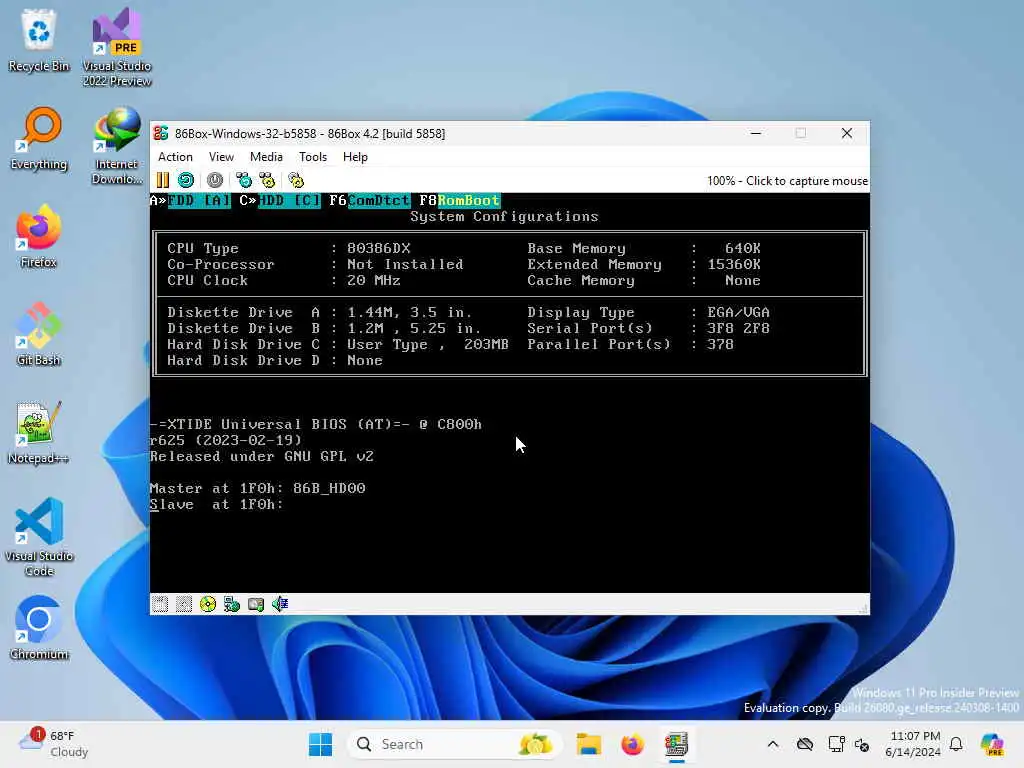
Task: Open the Media menu
Action: (x=266, y=157)
